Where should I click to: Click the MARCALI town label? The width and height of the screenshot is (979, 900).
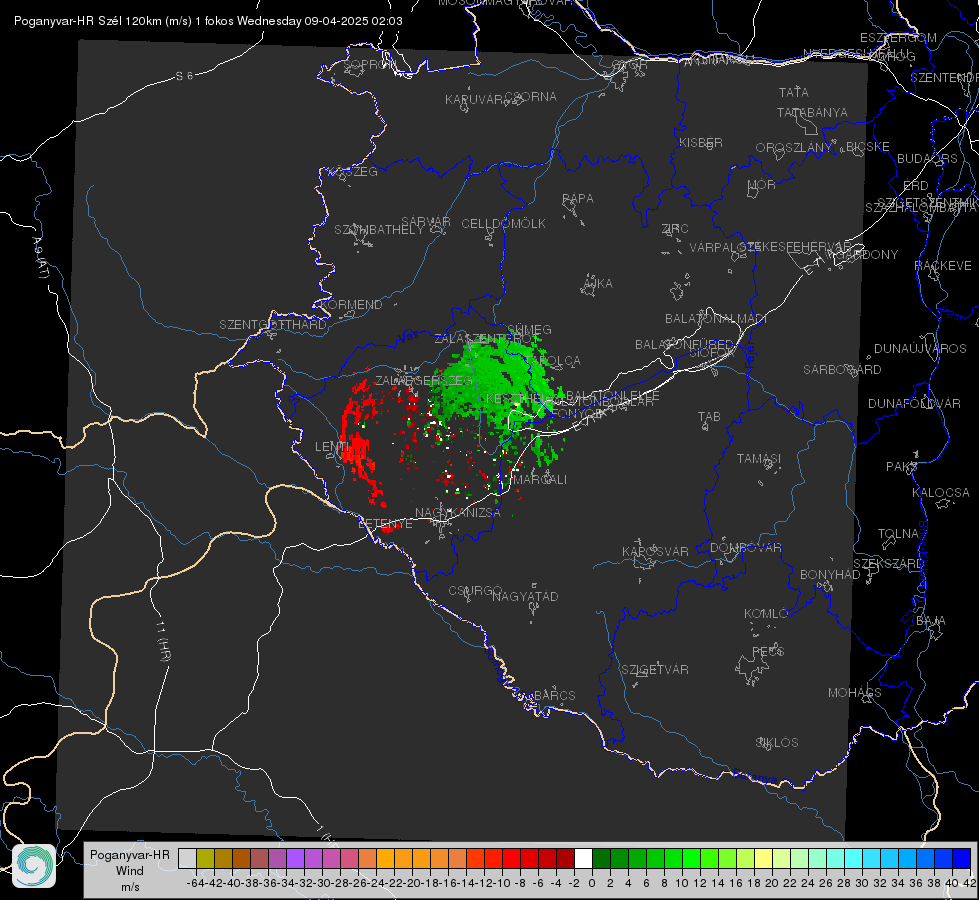click(539, 480)
